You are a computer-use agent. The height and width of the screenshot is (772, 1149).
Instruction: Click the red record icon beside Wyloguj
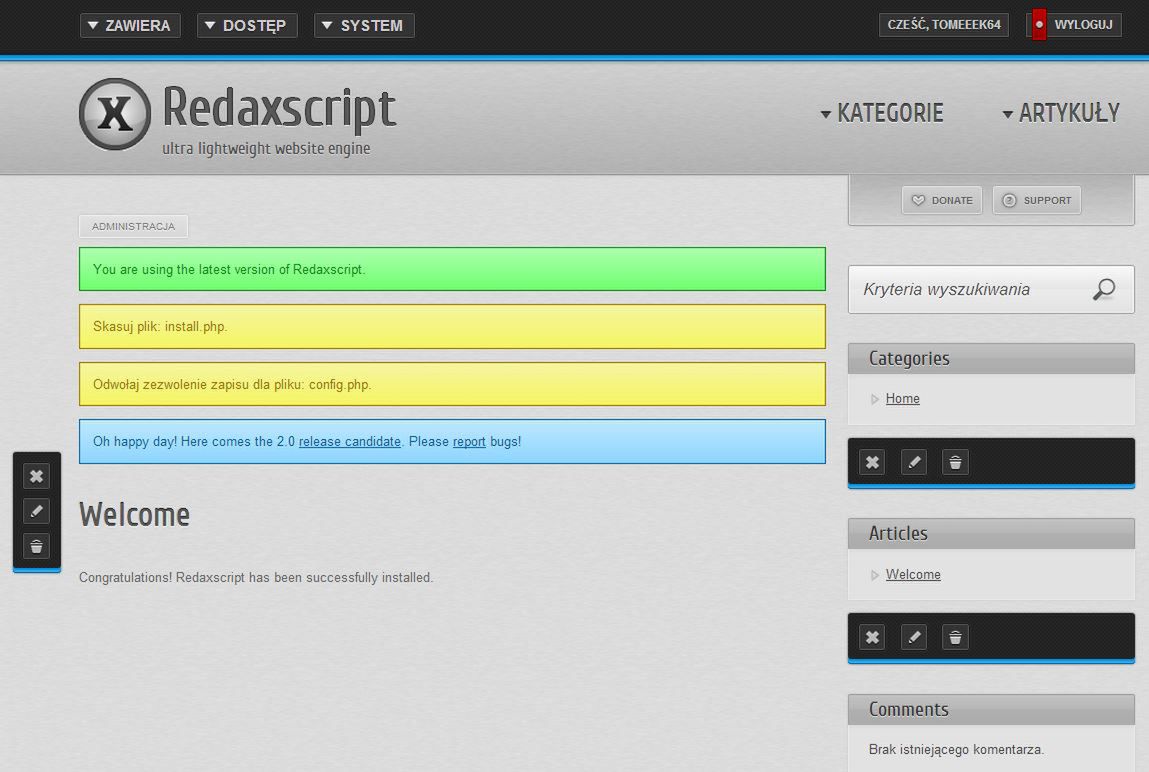(x=1039, y=25)
